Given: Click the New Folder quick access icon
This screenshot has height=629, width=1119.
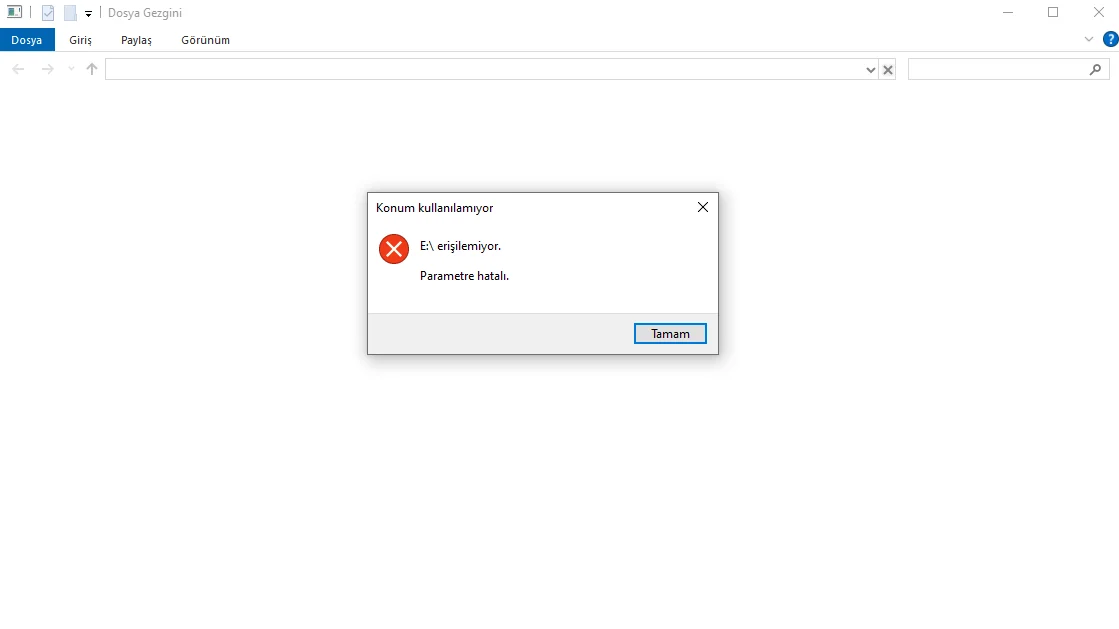Looking at the screenshot, I should coord(70,13).
